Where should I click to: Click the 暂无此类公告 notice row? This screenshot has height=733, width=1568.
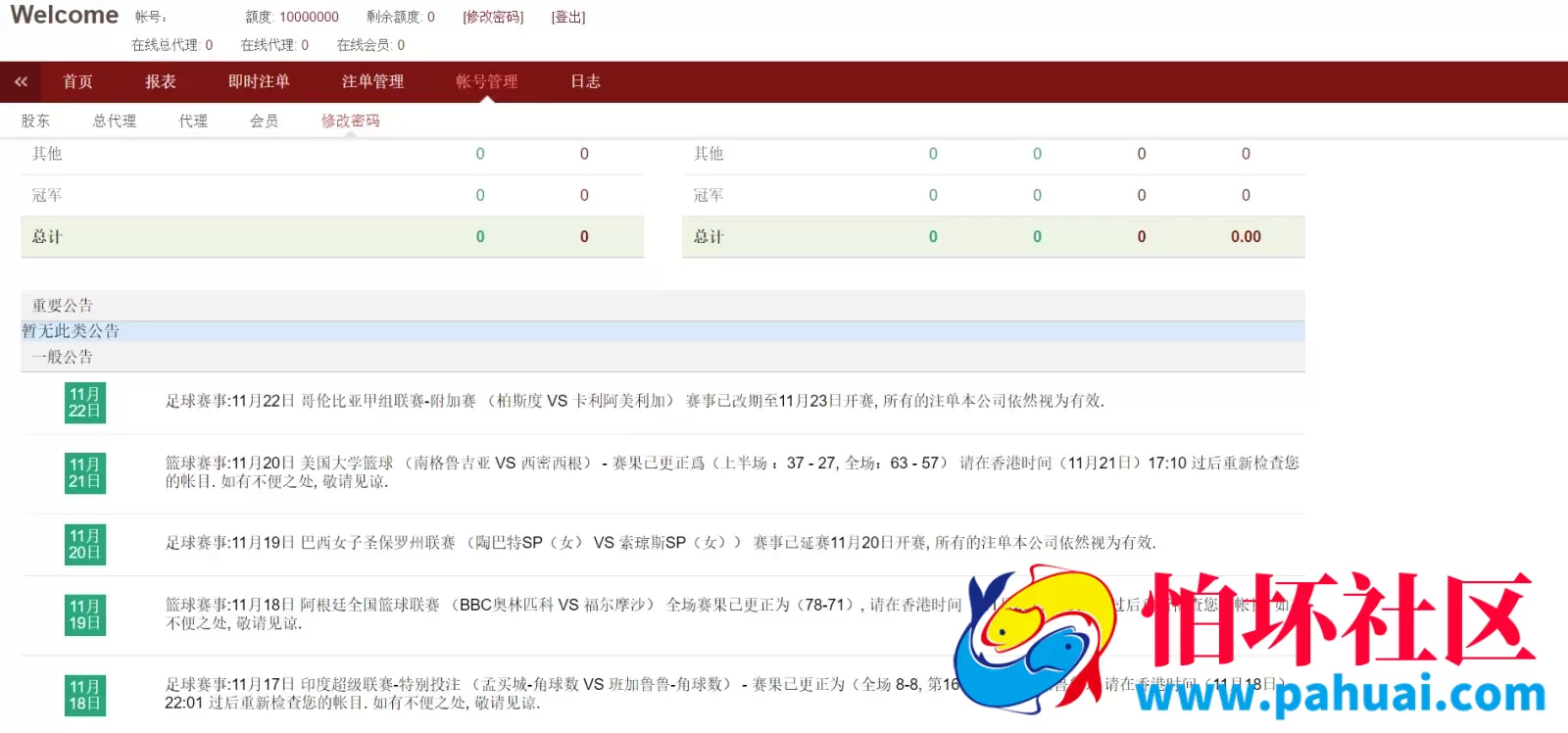[662, 331]
